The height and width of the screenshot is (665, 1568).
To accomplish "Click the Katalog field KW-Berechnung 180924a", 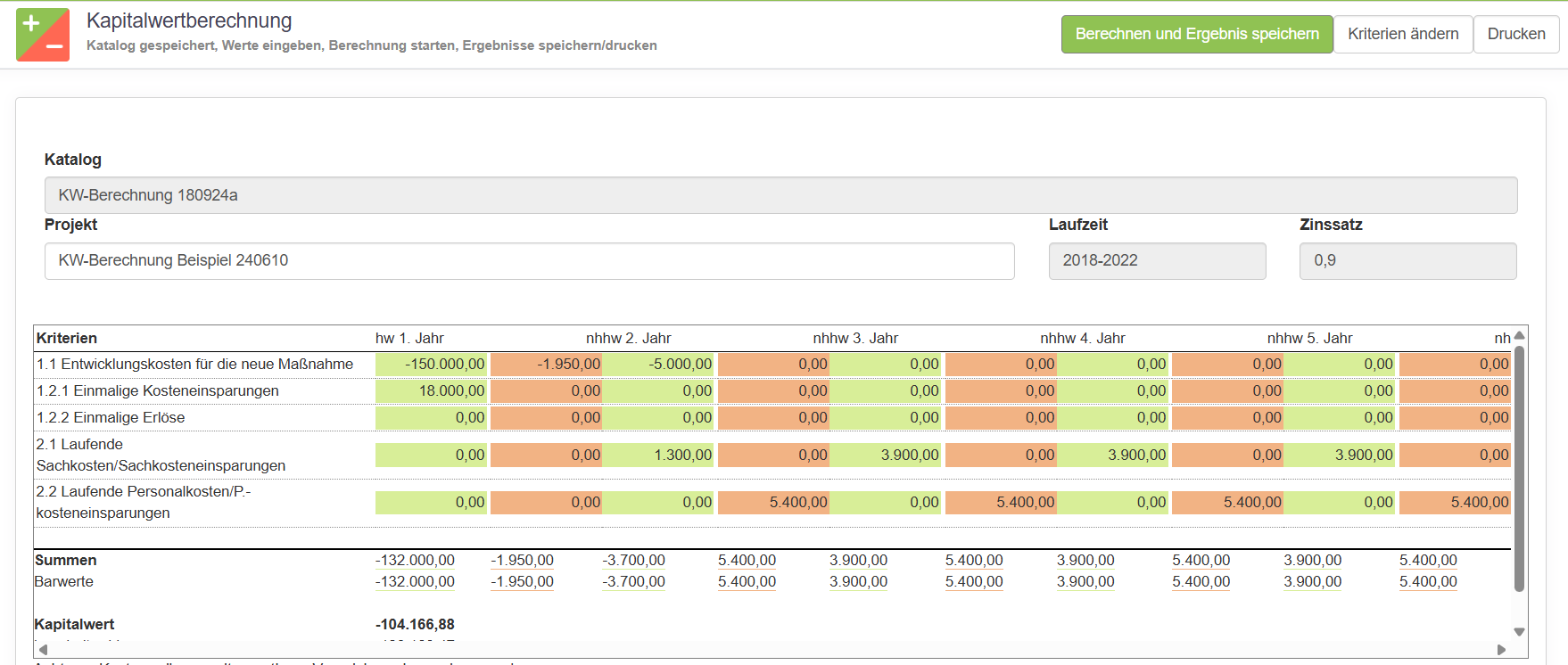I will (780, 195).
